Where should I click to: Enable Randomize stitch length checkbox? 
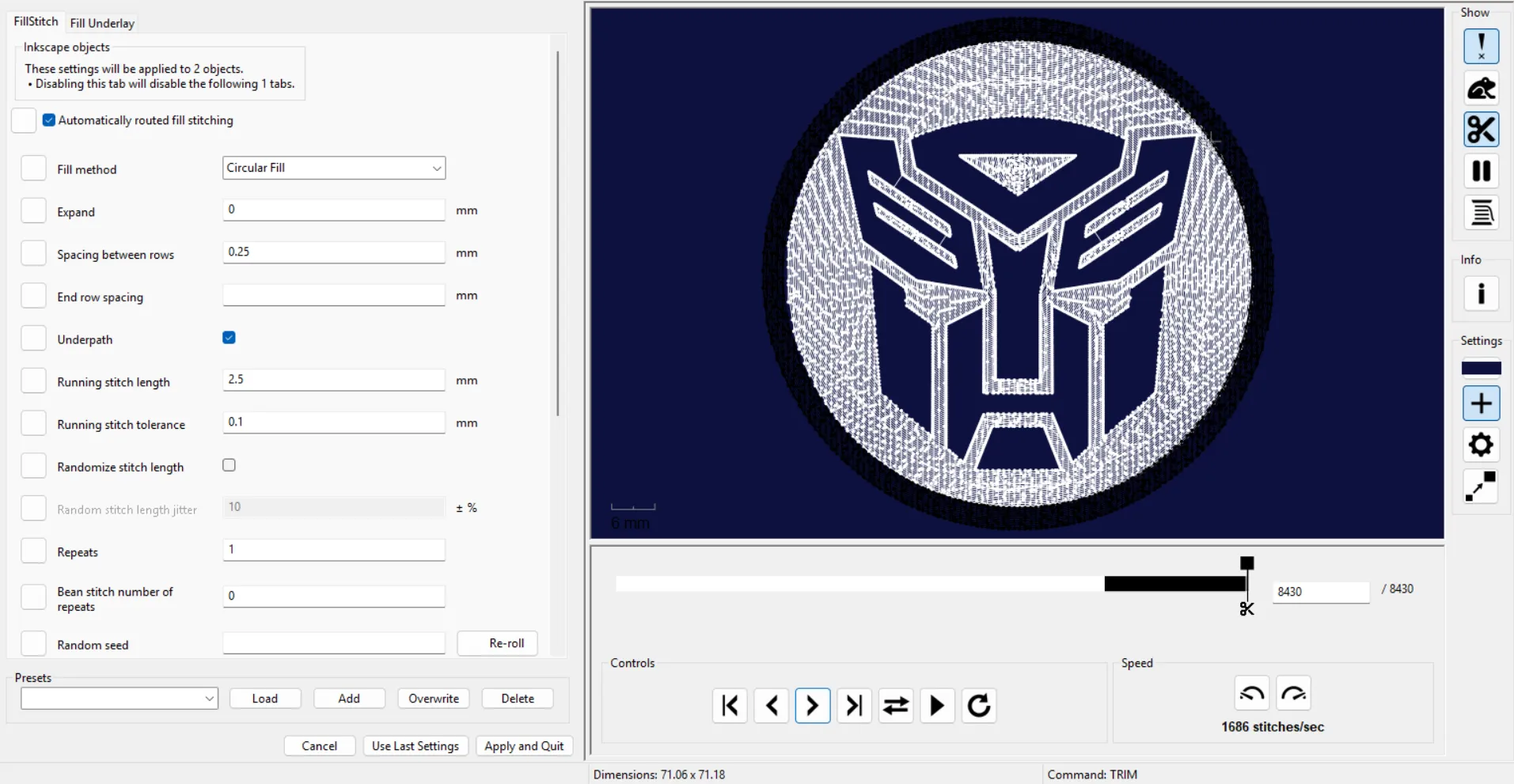[x=229, y=465]
